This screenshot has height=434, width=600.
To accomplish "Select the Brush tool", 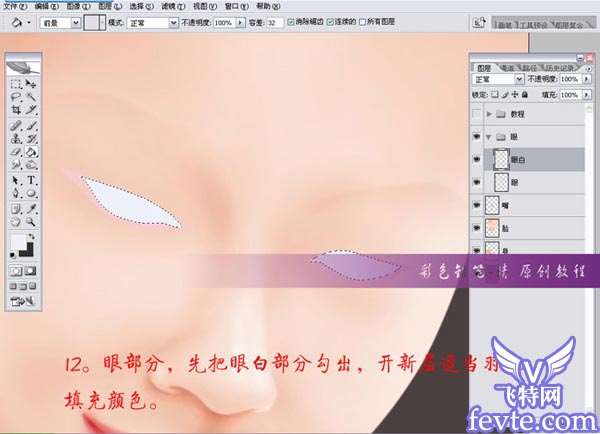I will (x=31, y=126).
